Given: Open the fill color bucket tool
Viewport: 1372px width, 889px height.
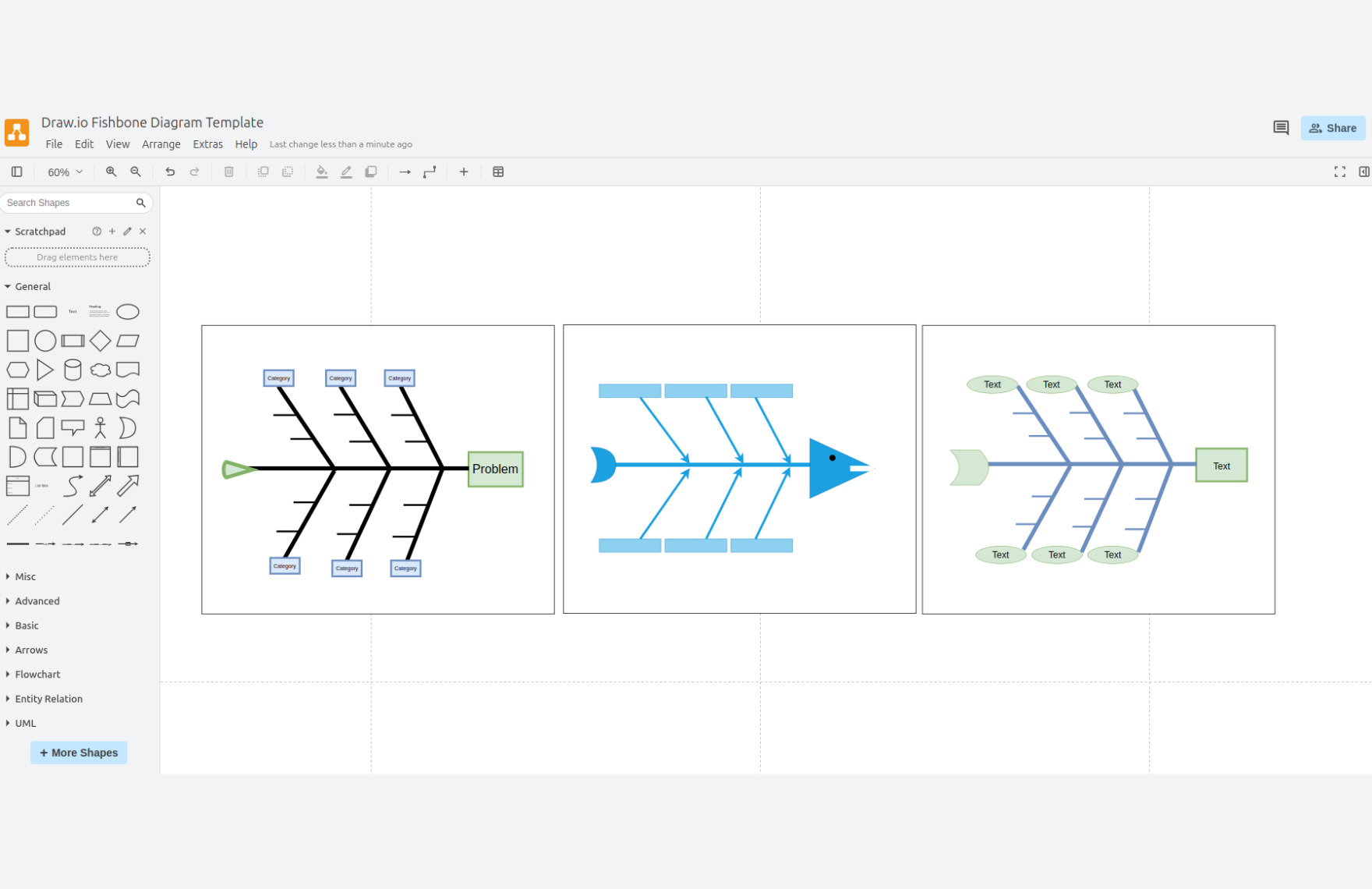Looking at the screenshot, I should tap(321, 172).
